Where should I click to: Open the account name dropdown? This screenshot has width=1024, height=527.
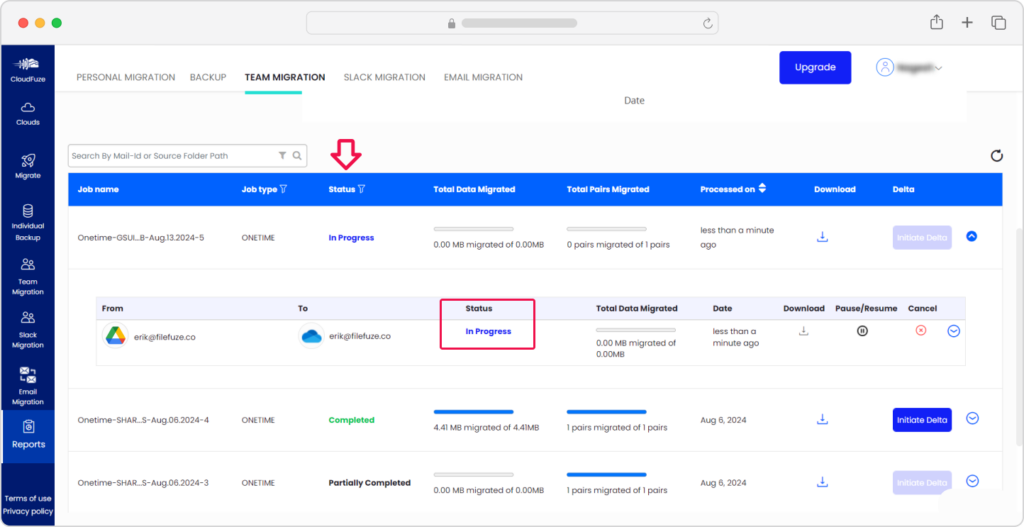(920, 67)
